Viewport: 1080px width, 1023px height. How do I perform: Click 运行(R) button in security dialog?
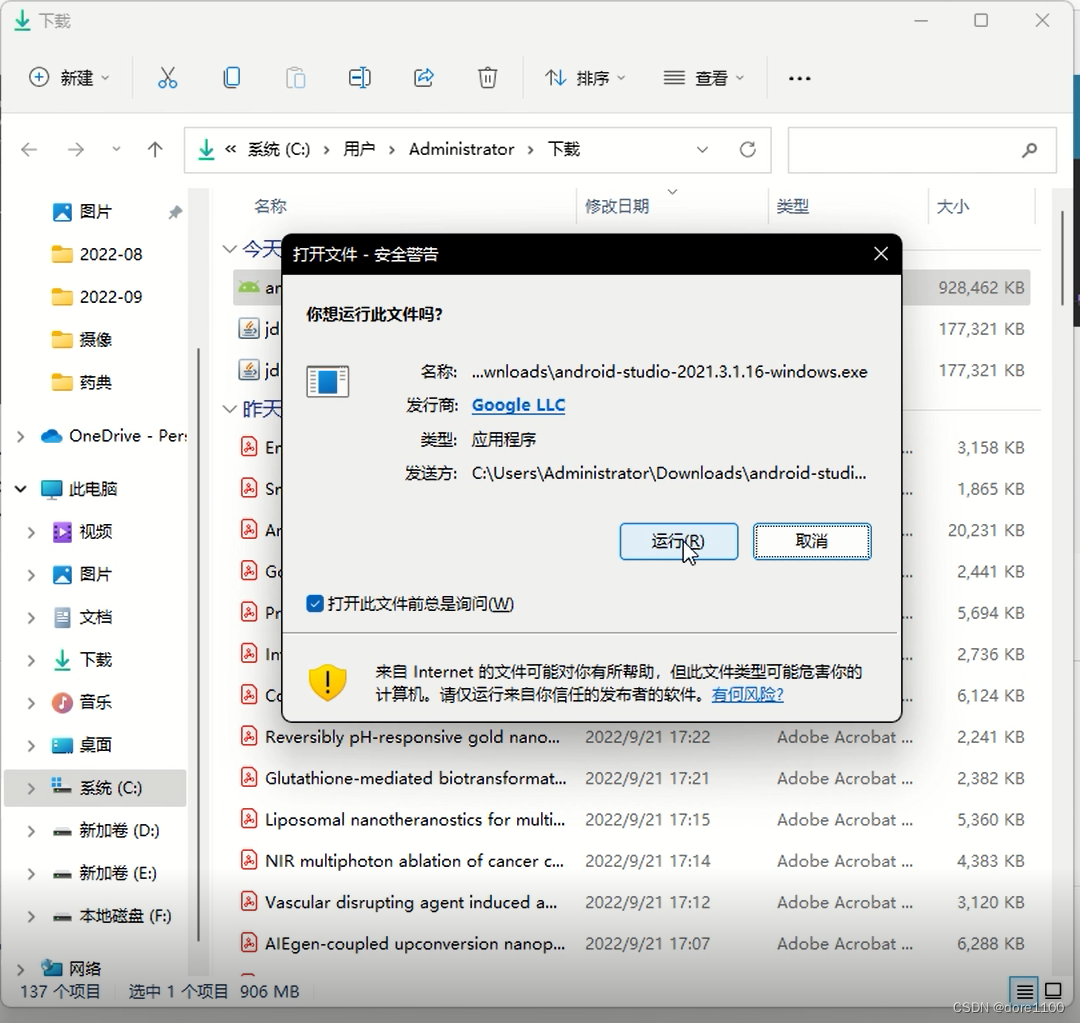(x=678, y=541)
